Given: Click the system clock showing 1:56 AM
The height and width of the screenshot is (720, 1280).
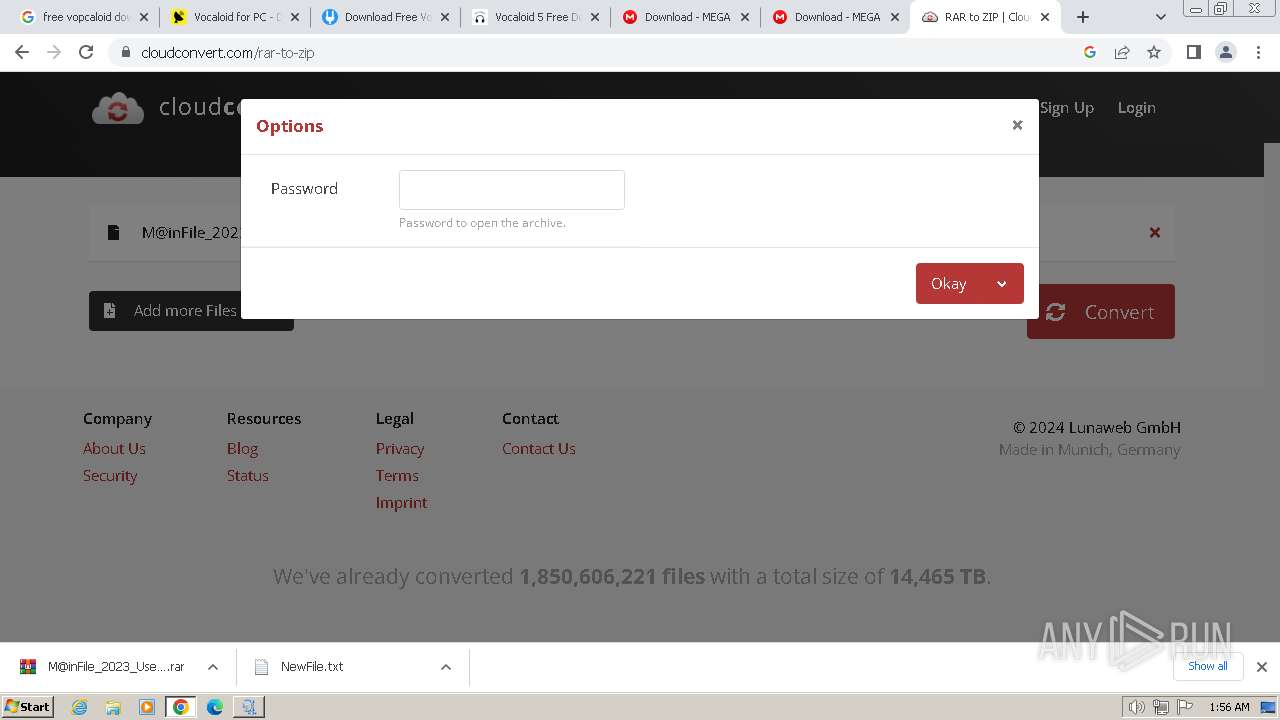Looking at the screenshot, I should pos(1229,707).
